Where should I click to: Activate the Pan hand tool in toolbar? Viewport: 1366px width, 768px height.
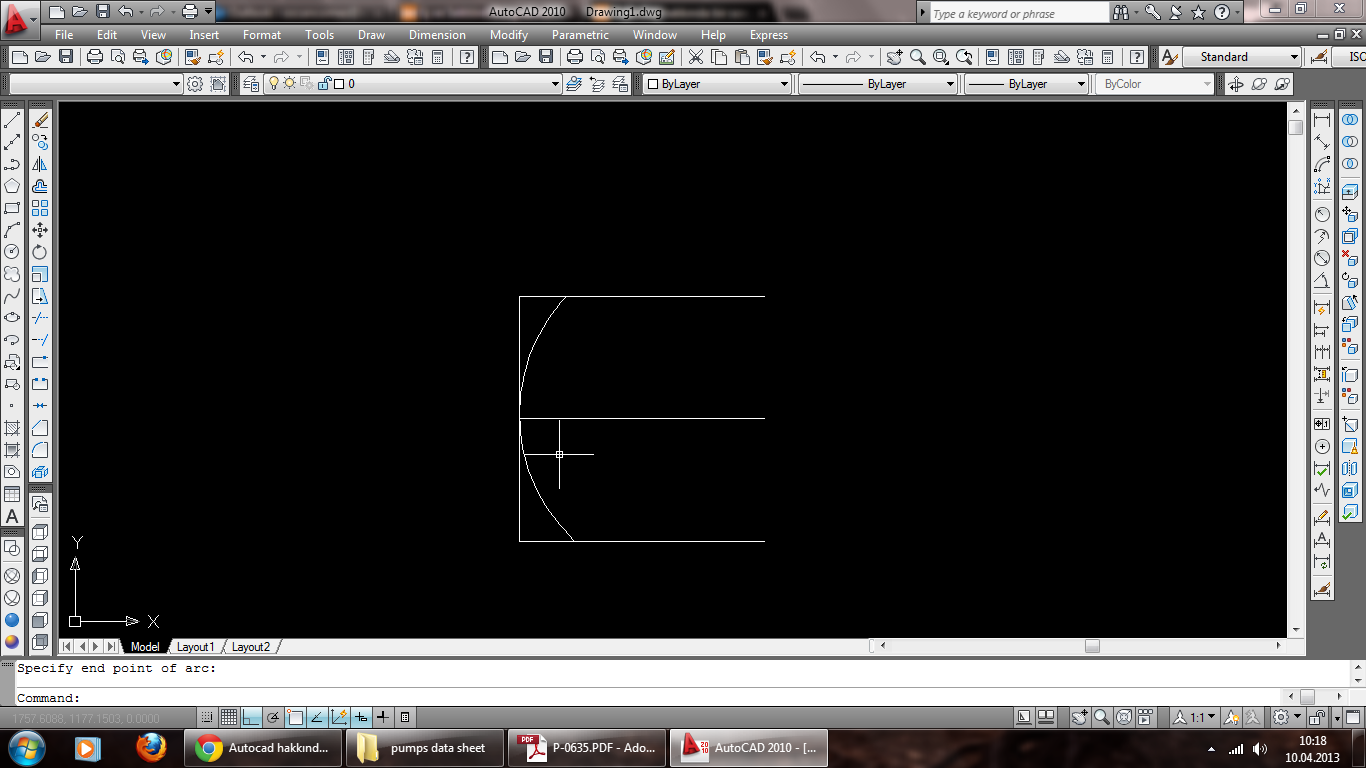(x=894, y=57)
